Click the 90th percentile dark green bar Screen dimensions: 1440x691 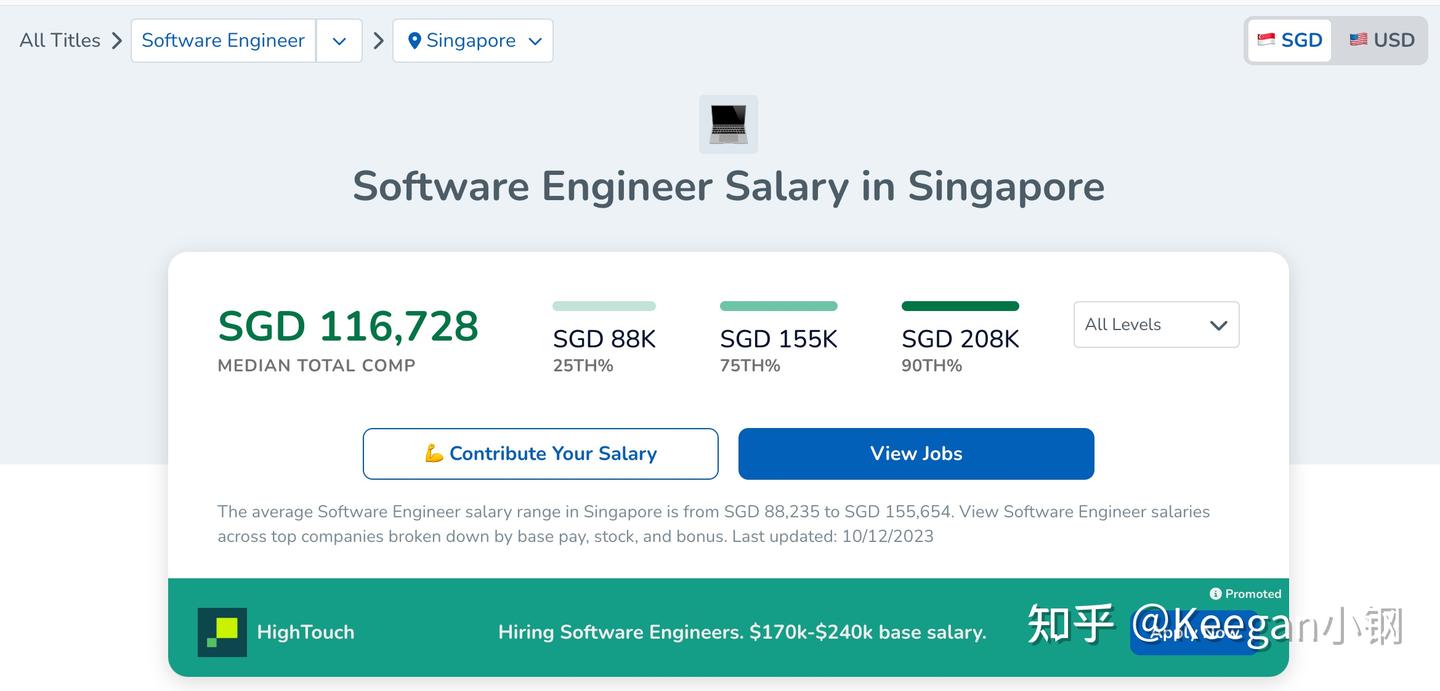[960, 306]
